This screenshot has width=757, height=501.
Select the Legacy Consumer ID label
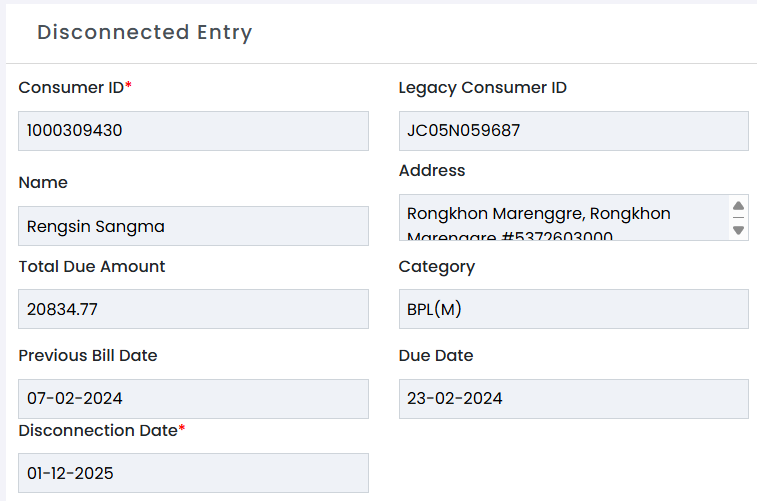483,87
